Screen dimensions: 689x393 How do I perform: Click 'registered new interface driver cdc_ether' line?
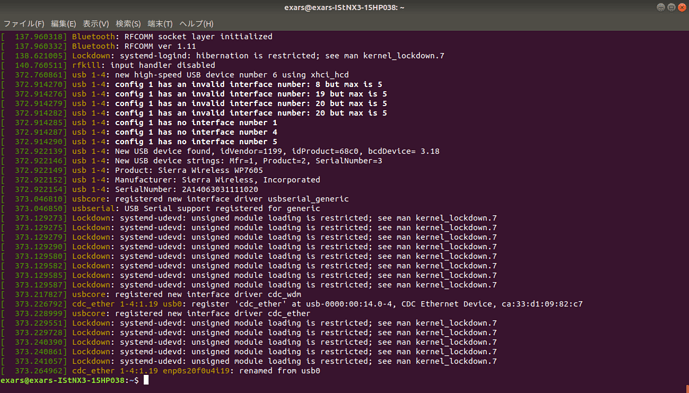point(156,314)
